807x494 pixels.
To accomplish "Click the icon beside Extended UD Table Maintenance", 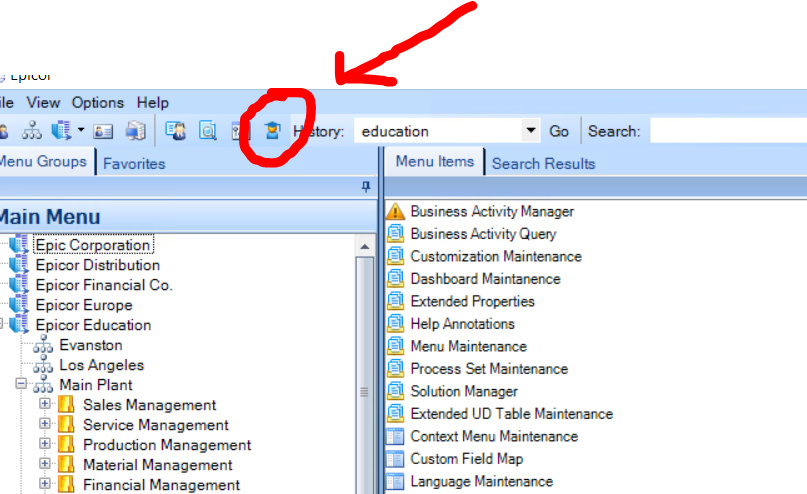I will pos(395,413).
